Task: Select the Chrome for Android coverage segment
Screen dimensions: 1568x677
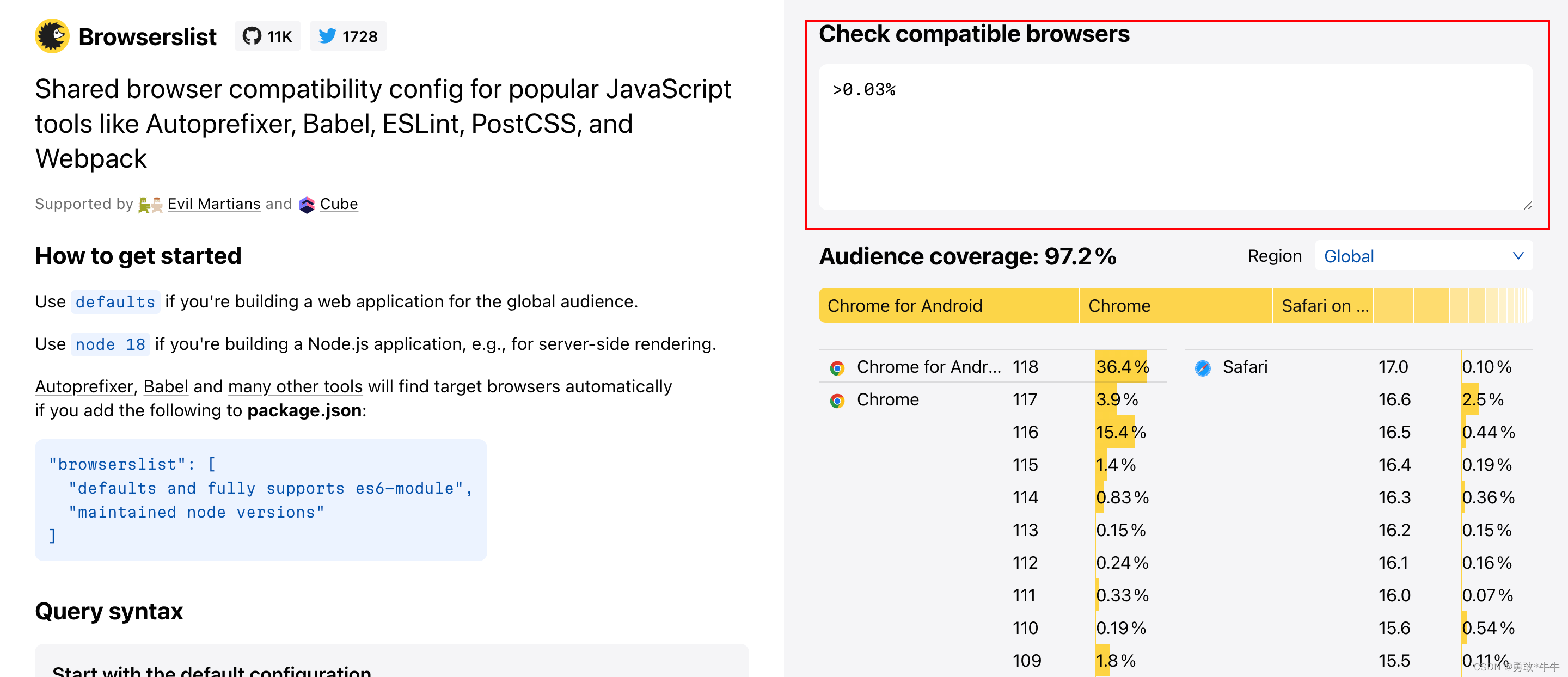Action: 948,305
